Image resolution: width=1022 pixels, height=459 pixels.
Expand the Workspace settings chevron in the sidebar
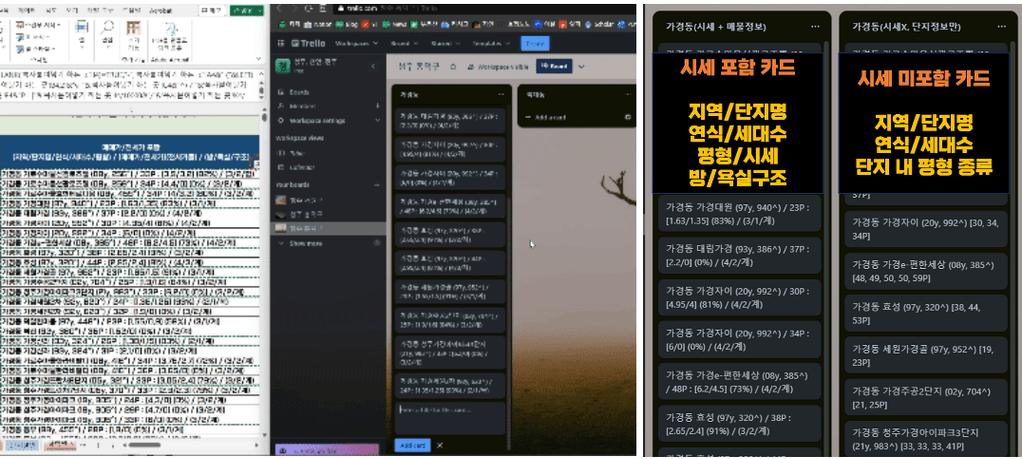click(x=378, y=121)
